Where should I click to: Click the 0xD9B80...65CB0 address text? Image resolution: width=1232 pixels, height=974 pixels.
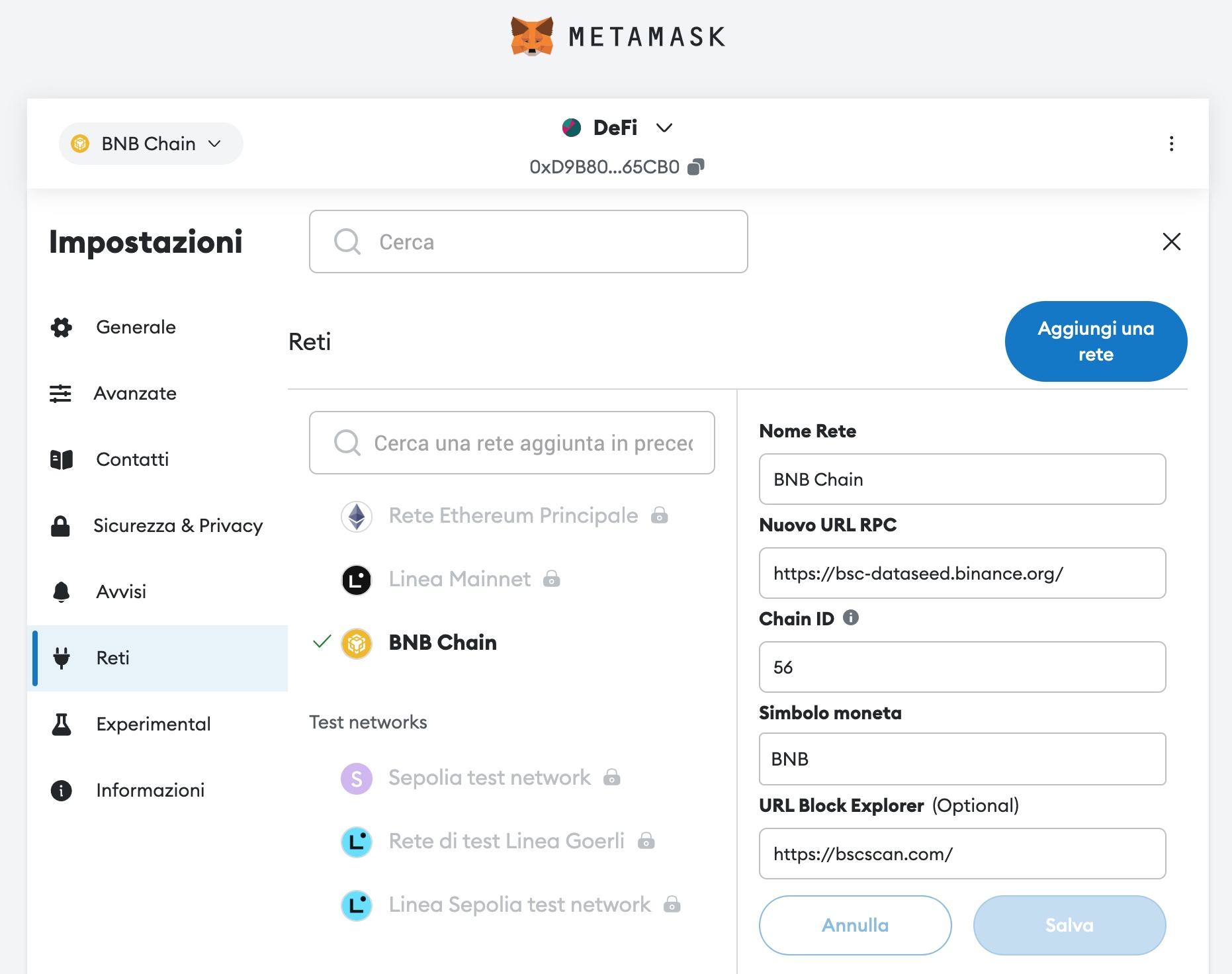[x=604, y=167]
